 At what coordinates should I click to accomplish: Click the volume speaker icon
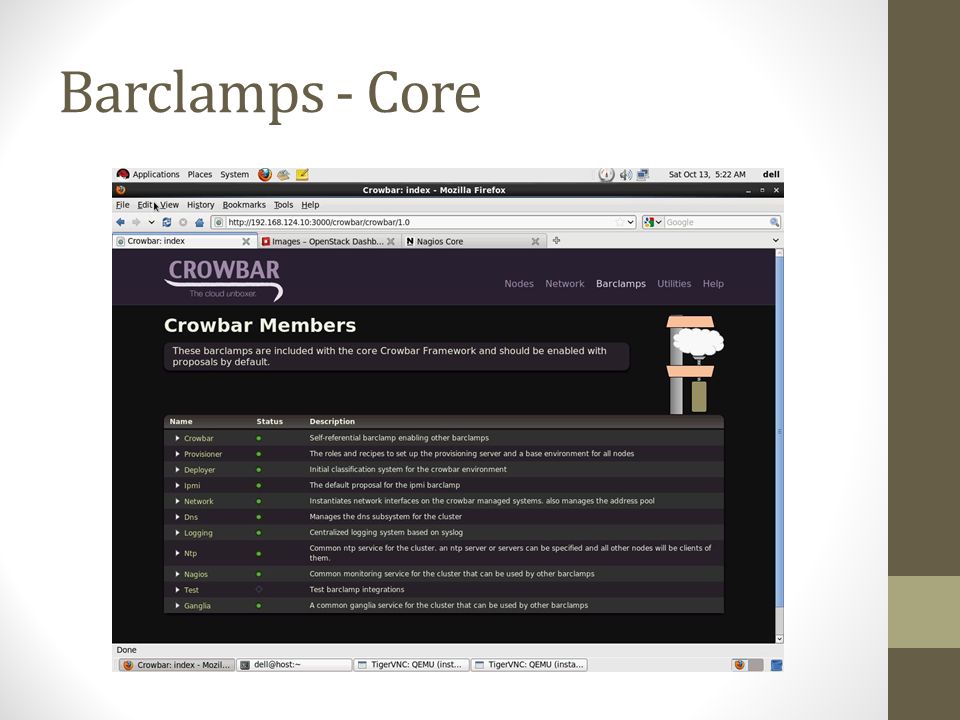point(625,174)
